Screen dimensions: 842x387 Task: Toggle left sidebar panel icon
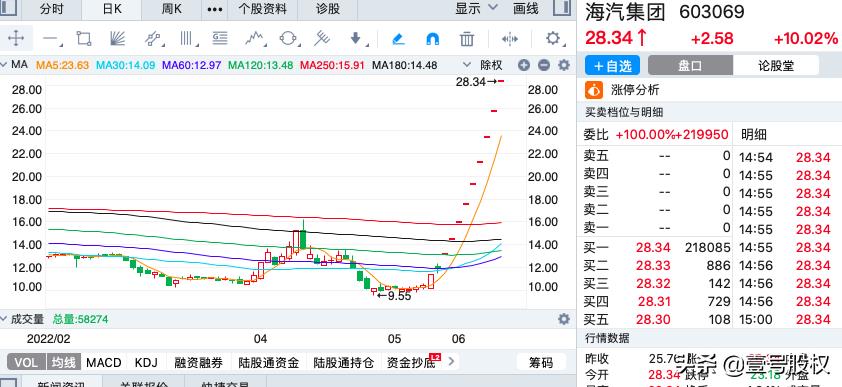9,8
